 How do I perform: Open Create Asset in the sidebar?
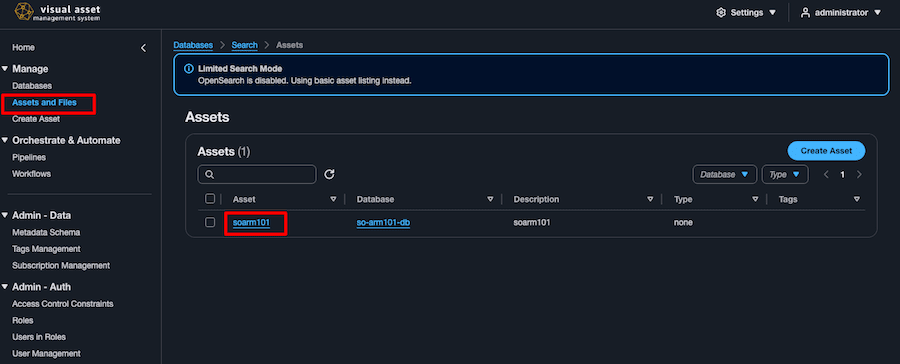[x=36, y=119]
